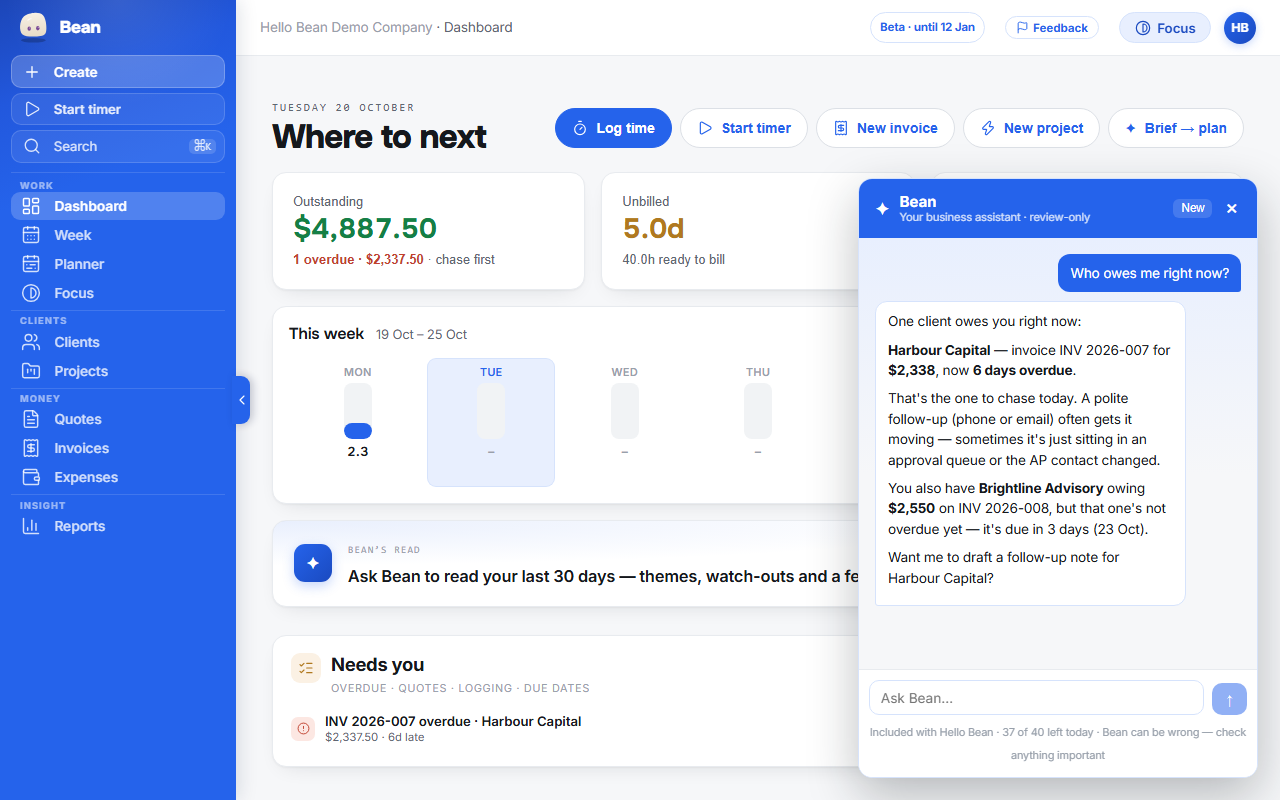Select the TUE day column
The width and height of the screenshot is (1280, 800).
point(491,422)
